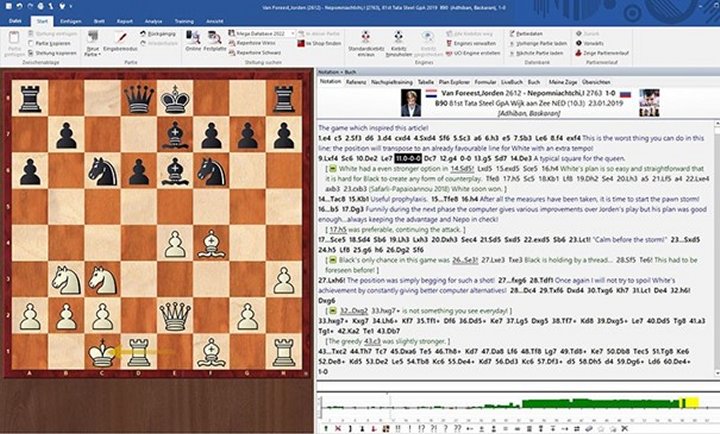The width and height of the screenshot is (720, 434).
Task: Open the Ansicht ribbon tab
Action: (214, 21)
